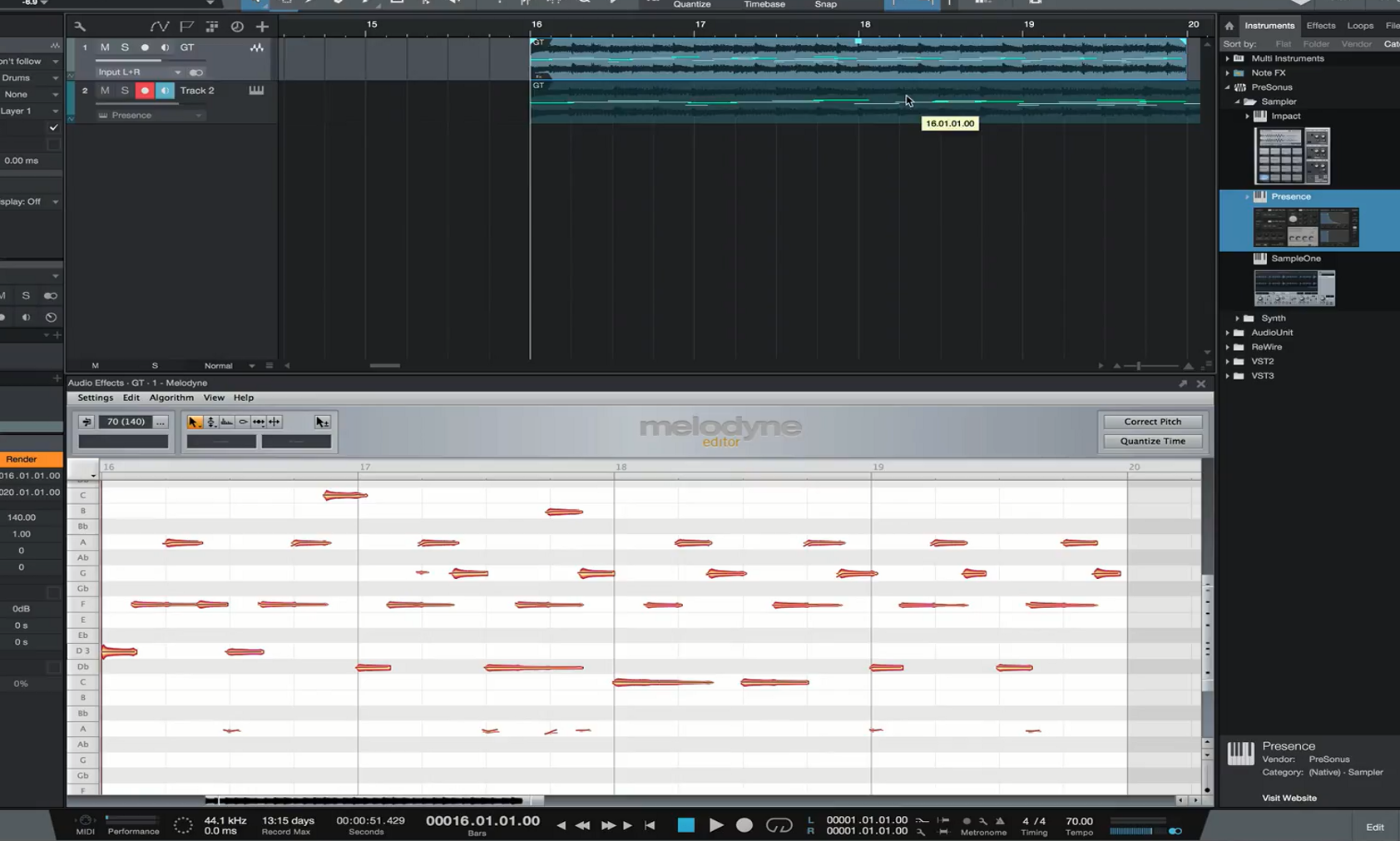The height and width of the screenshot is (841, 1400).
Task: Start playback with the Play button
Action: 715,825
